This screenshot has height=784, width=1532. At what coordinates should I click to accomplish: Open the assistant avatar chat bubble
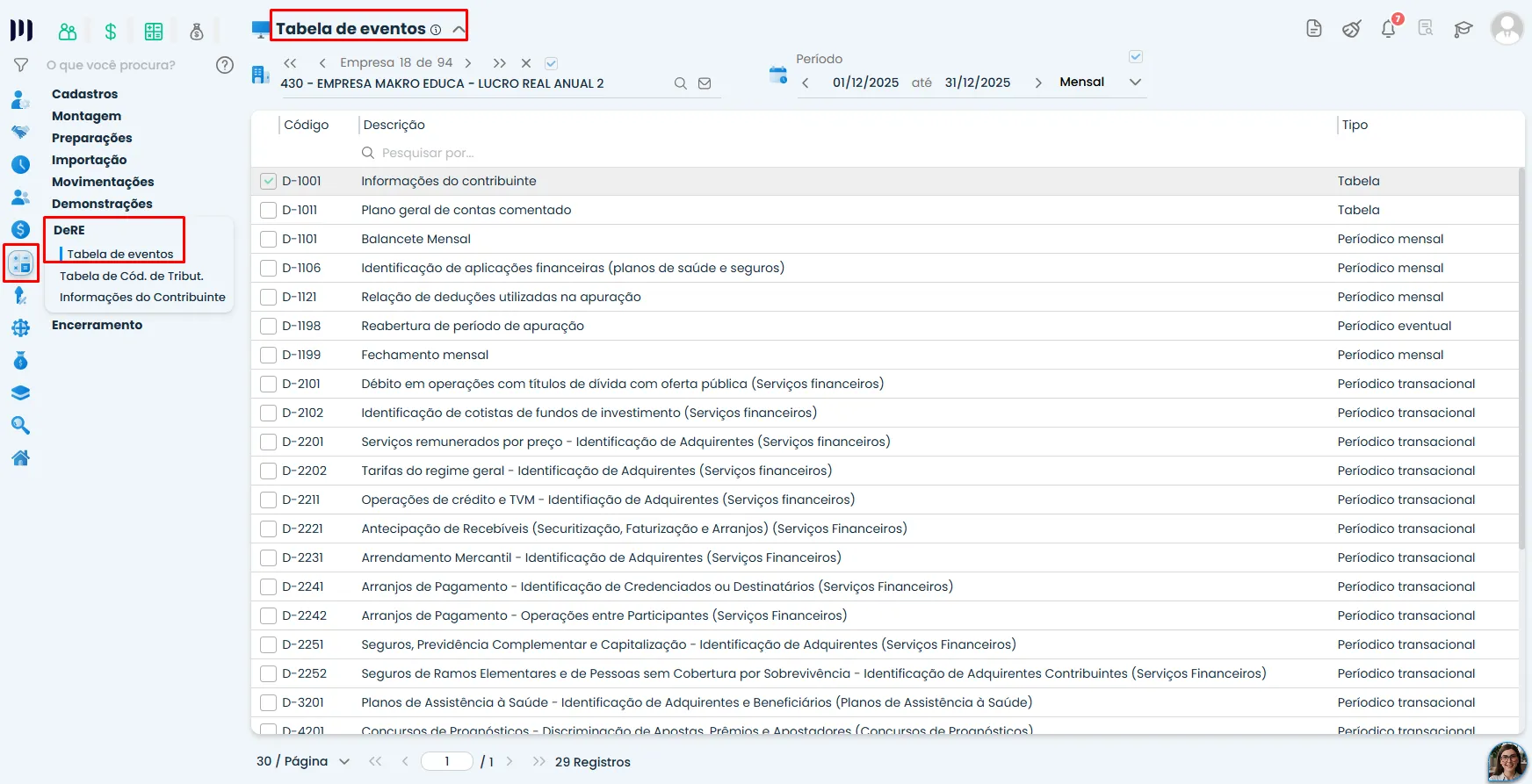tap(1507, 762)
